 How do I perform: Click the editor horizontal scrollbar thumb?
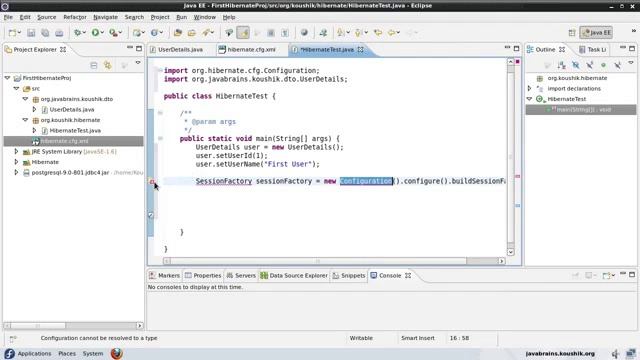click(318, 261)
